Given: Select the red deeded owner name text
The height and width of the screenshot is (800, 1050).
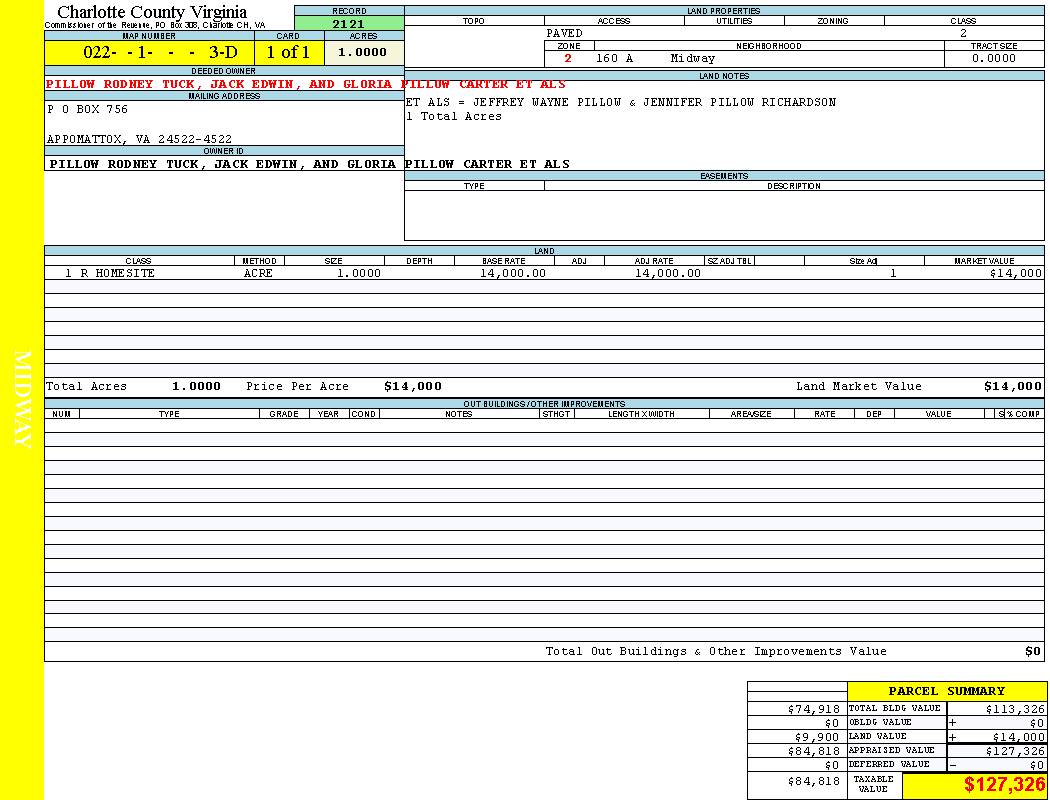Looking at the screenshot, I should [x=305, y=84].
